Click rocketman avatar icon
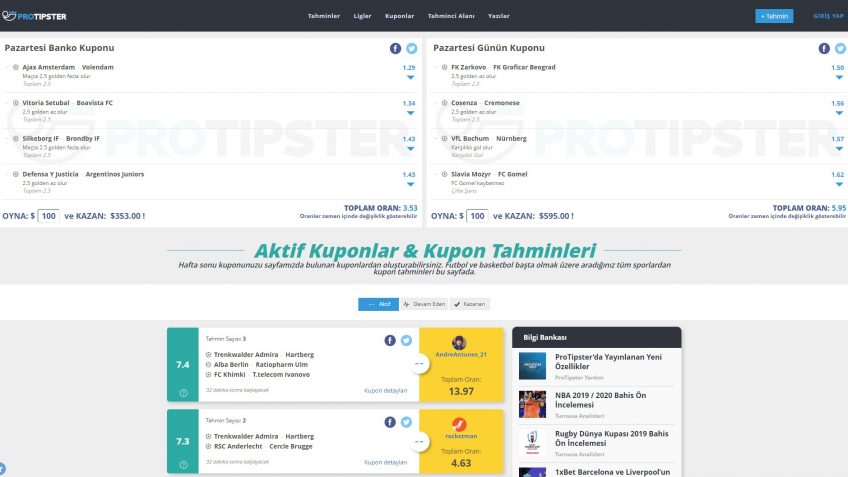 click(459, 424)
